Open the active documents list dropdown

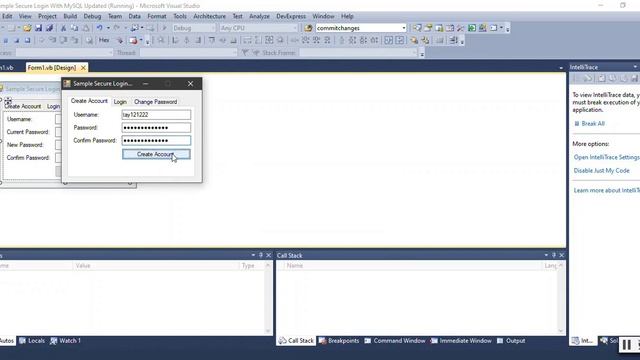point(561,68)
